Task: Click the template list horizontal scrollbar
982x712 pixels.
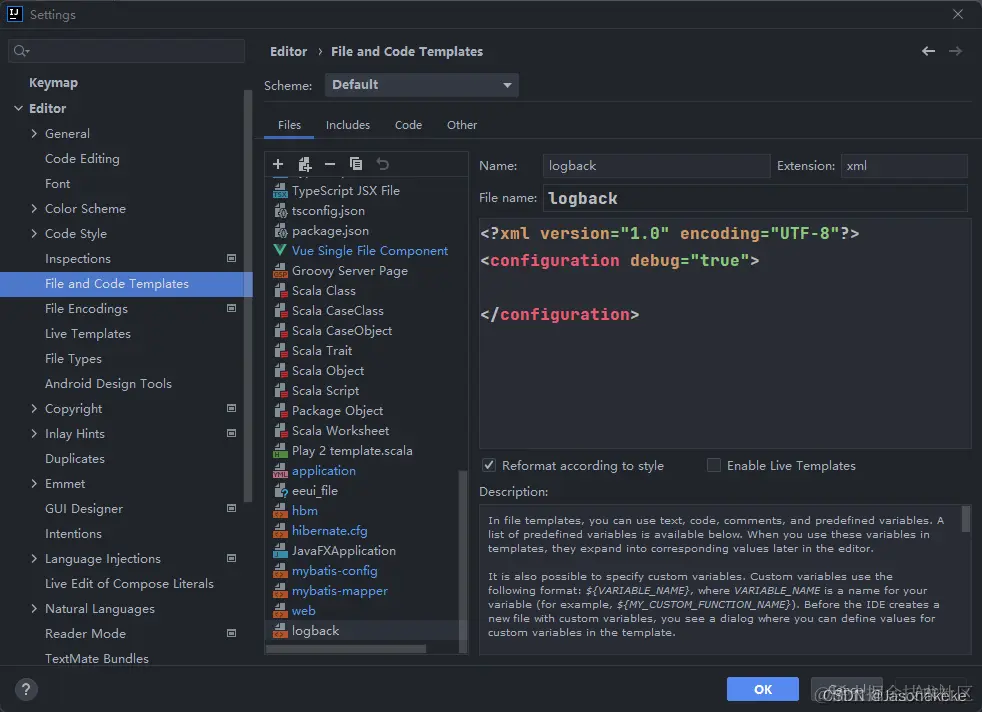Action: 346,649
